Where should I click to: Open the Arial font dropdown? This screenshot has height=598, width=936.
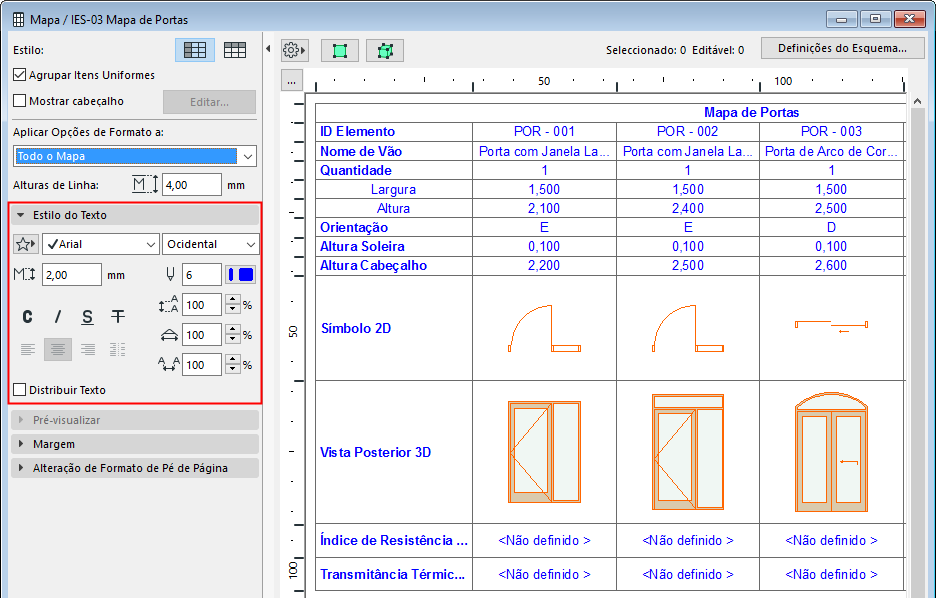101,244
